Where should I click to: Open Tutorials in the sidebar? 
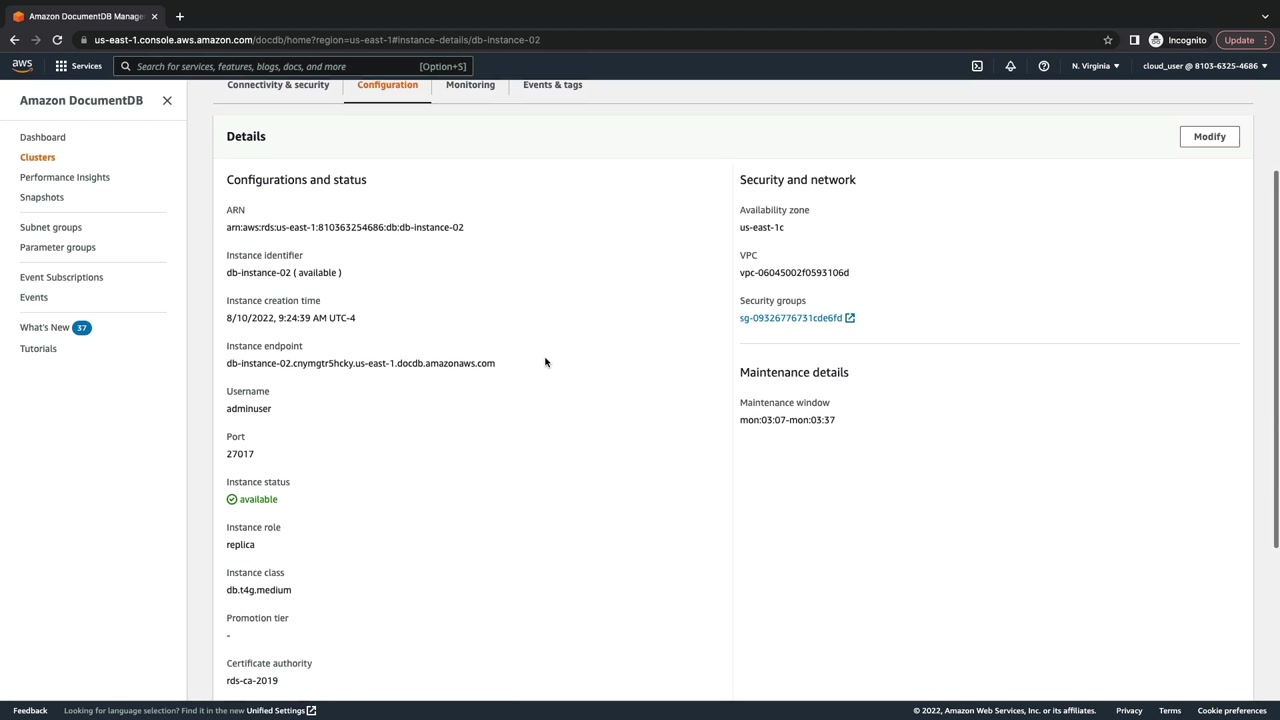click(38, 349)
